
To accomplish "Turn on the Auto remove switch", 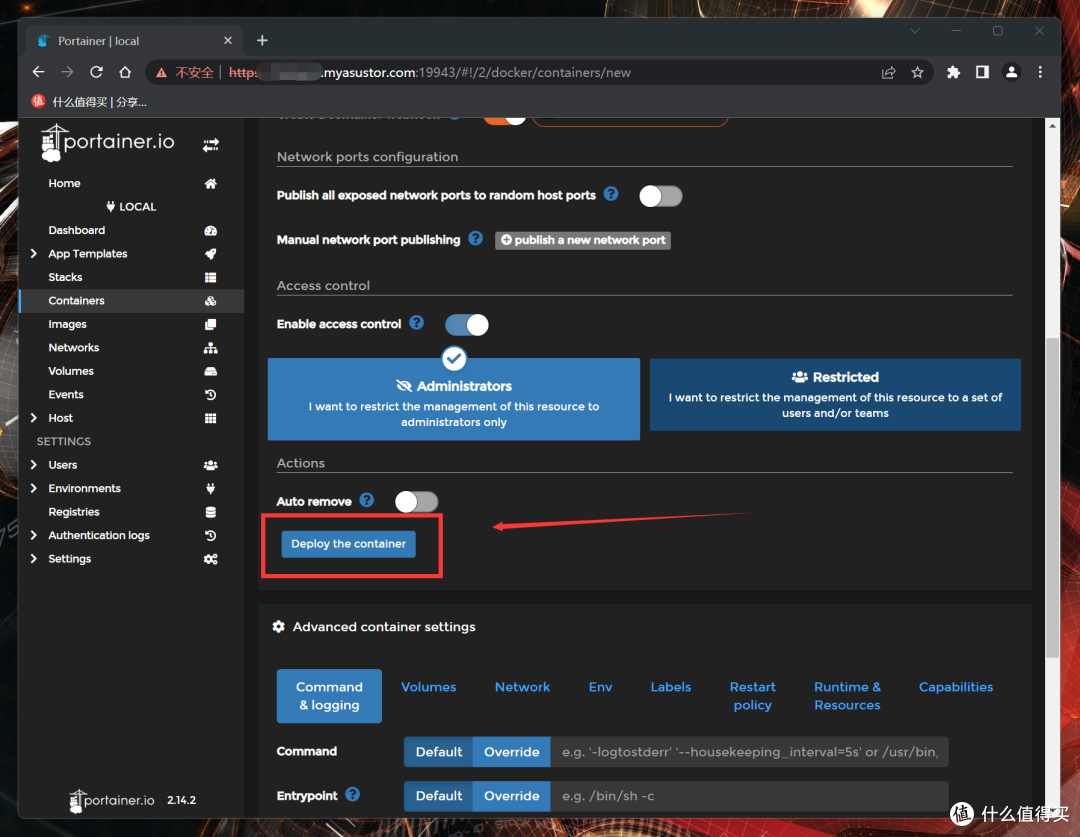I will [416, 501].
